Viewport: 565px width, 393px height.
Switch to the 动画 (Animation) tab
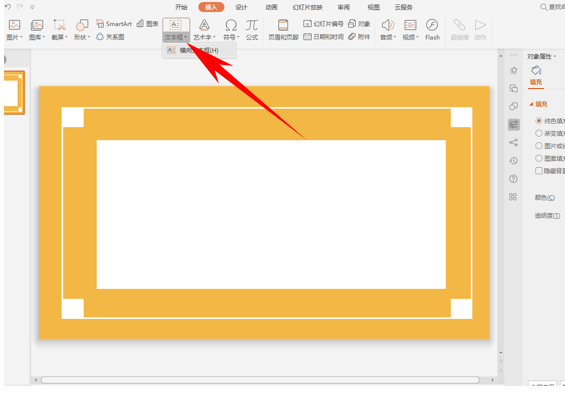point(271,7)
